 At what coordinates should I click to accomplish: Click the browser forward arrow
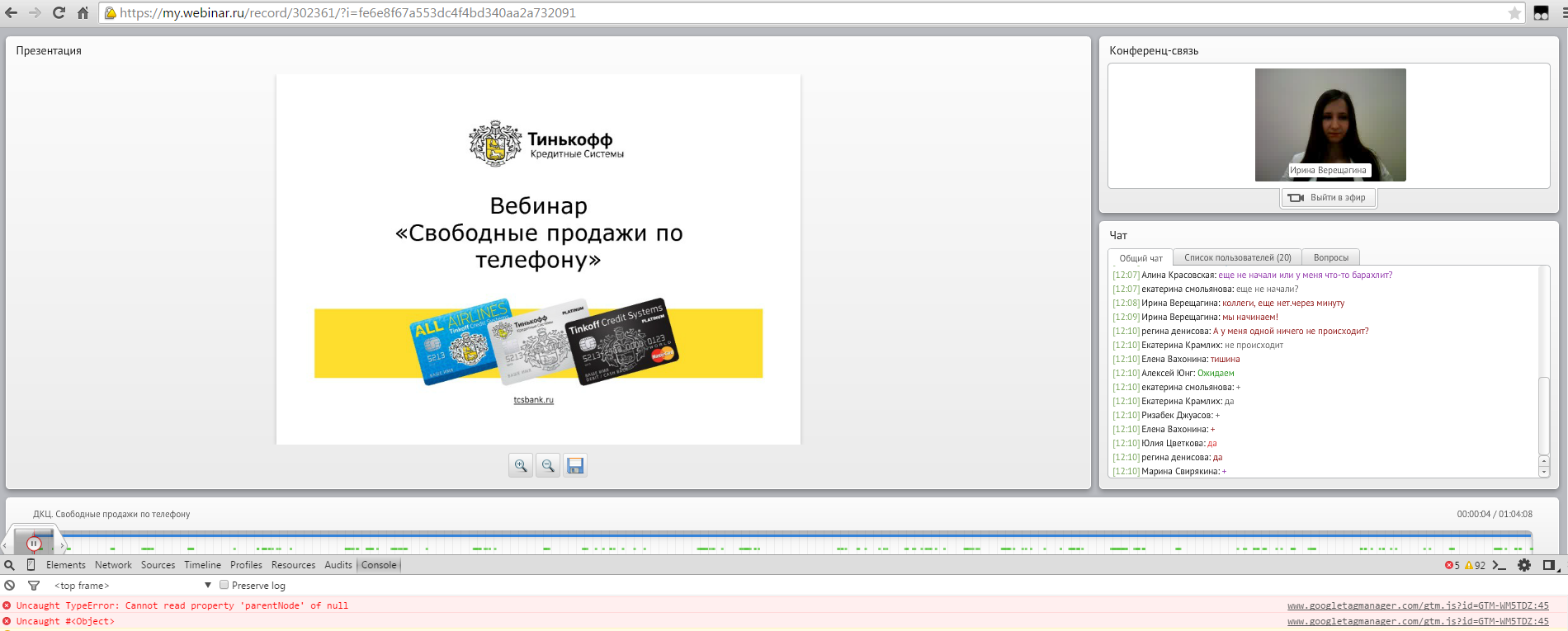point(35,13)
